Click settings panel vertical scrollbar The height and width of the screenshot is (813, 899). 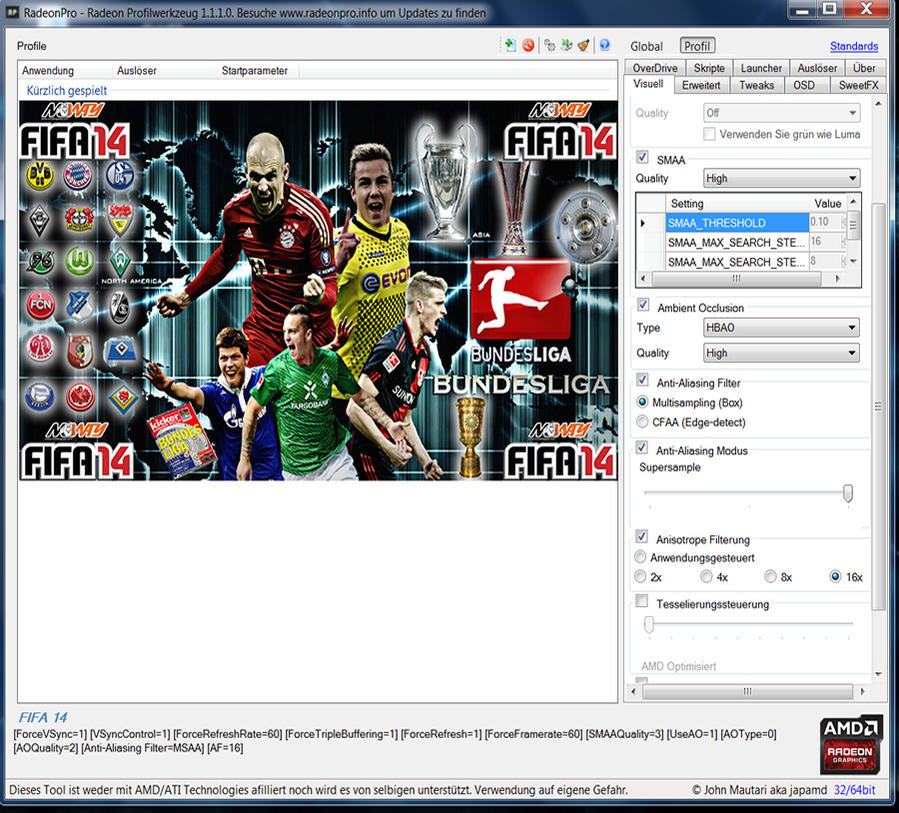click(x=878, y=406)
